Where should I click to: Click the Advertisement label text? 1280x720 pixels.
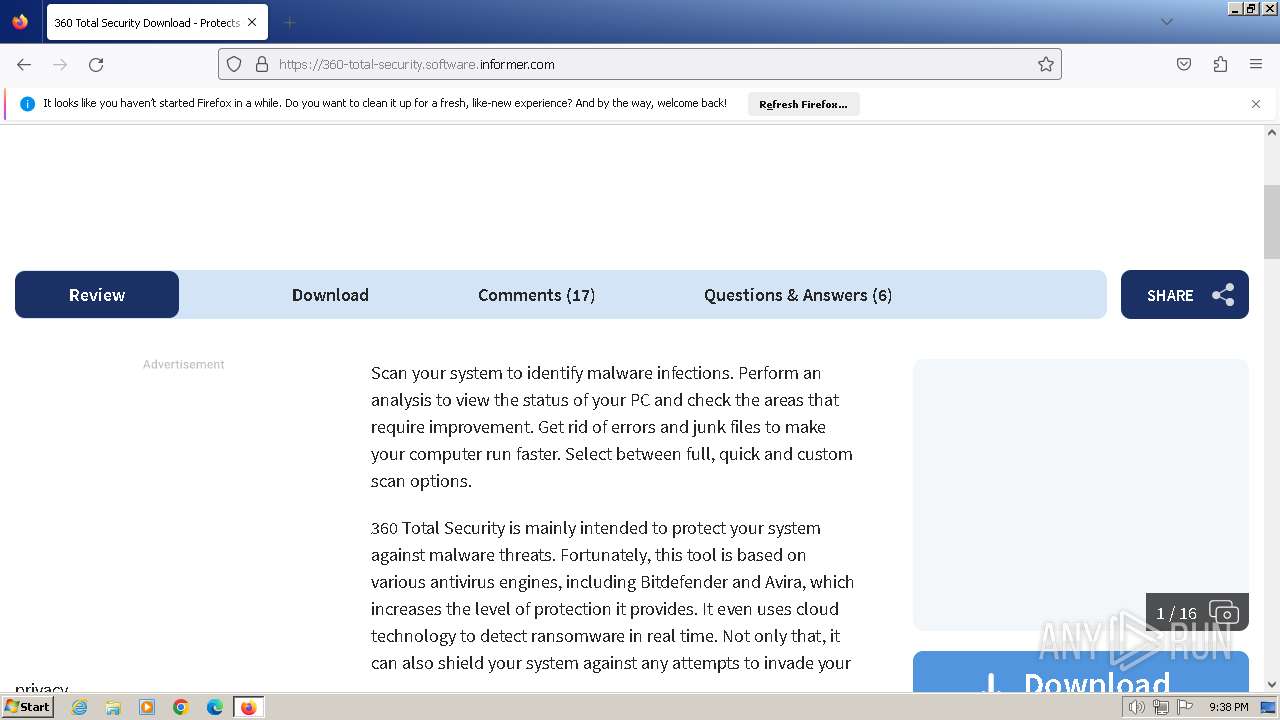[184, 365]
